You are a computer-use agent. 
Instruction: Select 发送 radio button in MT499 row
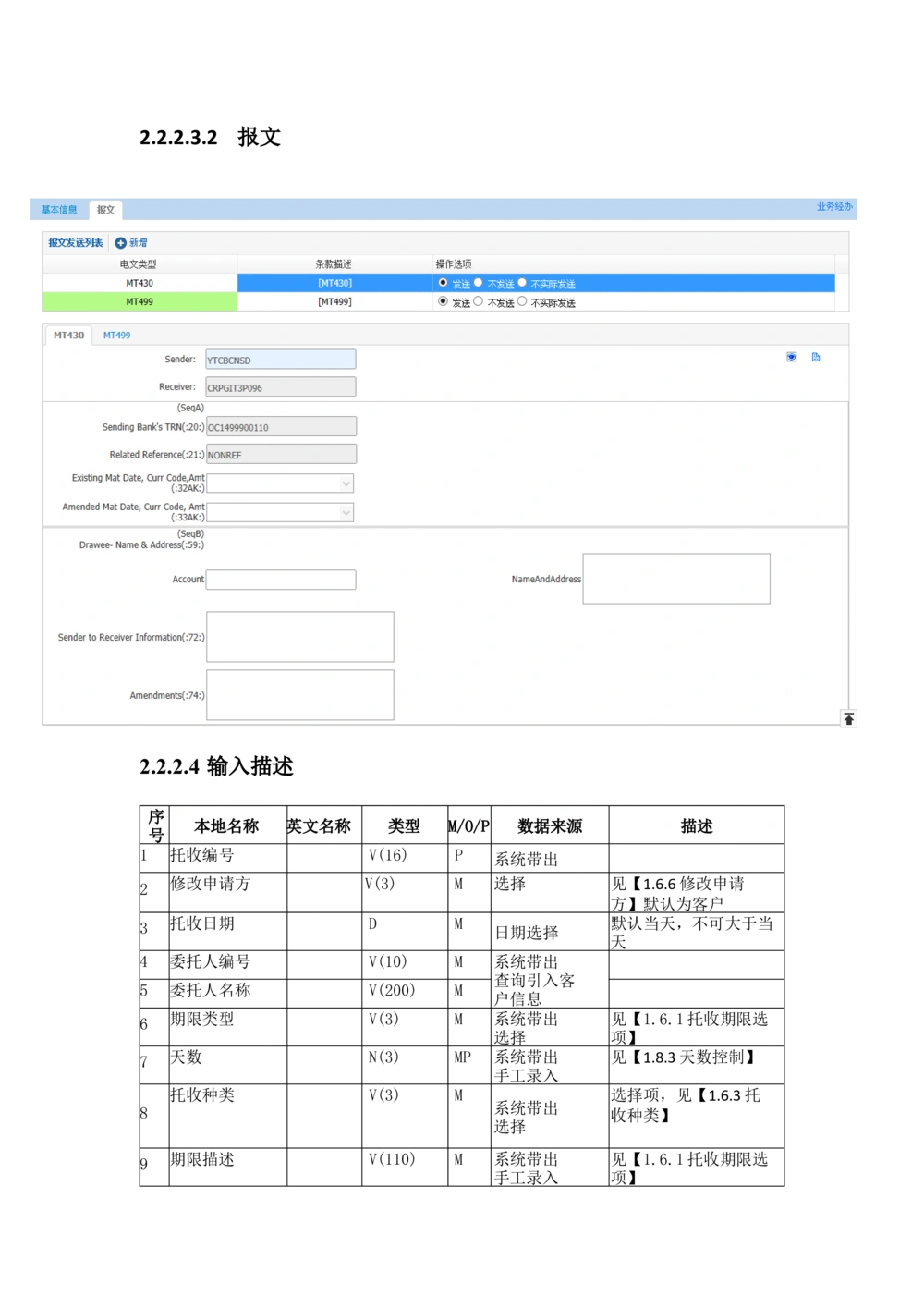443,302
